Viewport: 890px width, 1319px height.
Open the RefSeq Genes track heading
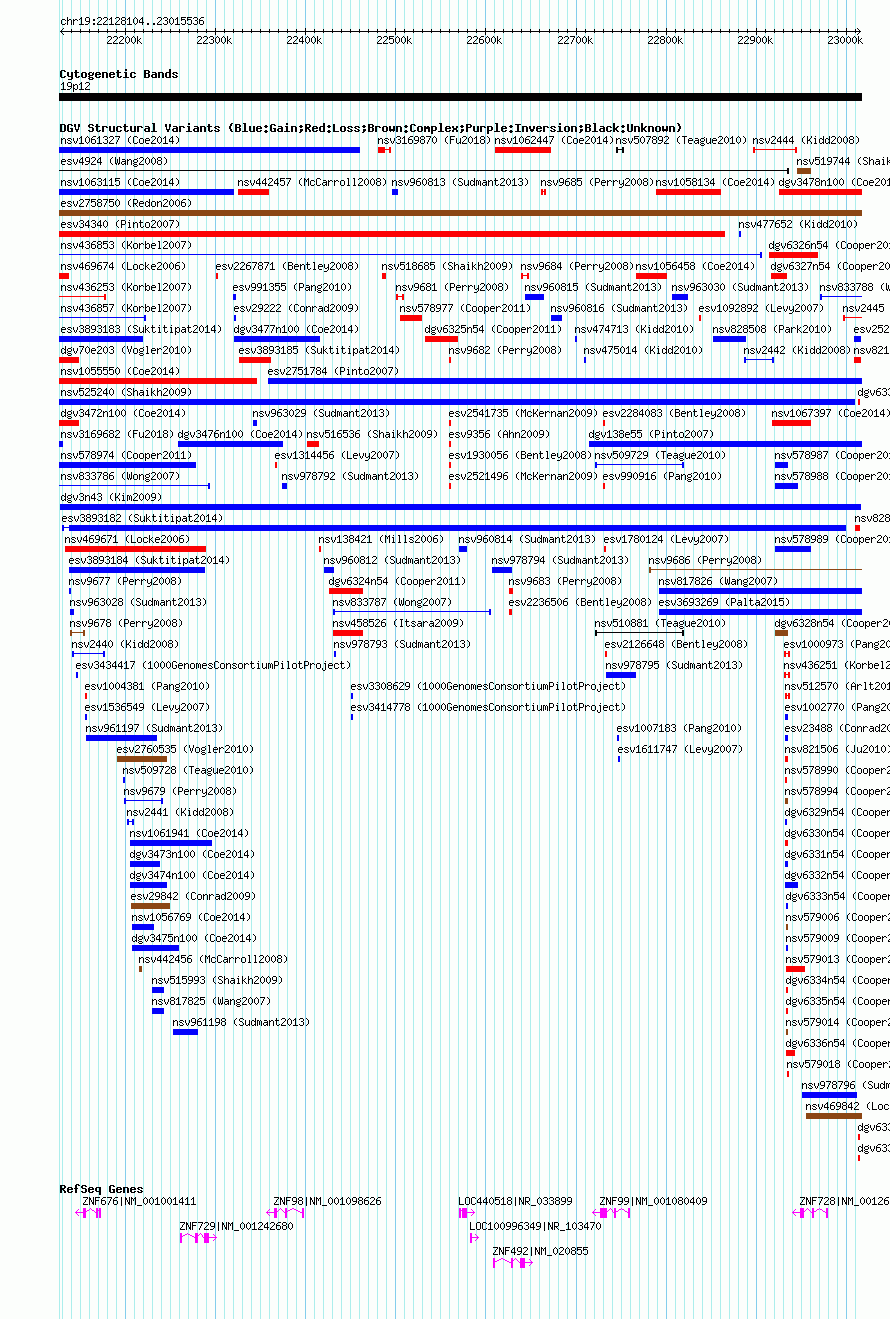click(101, 1189)
